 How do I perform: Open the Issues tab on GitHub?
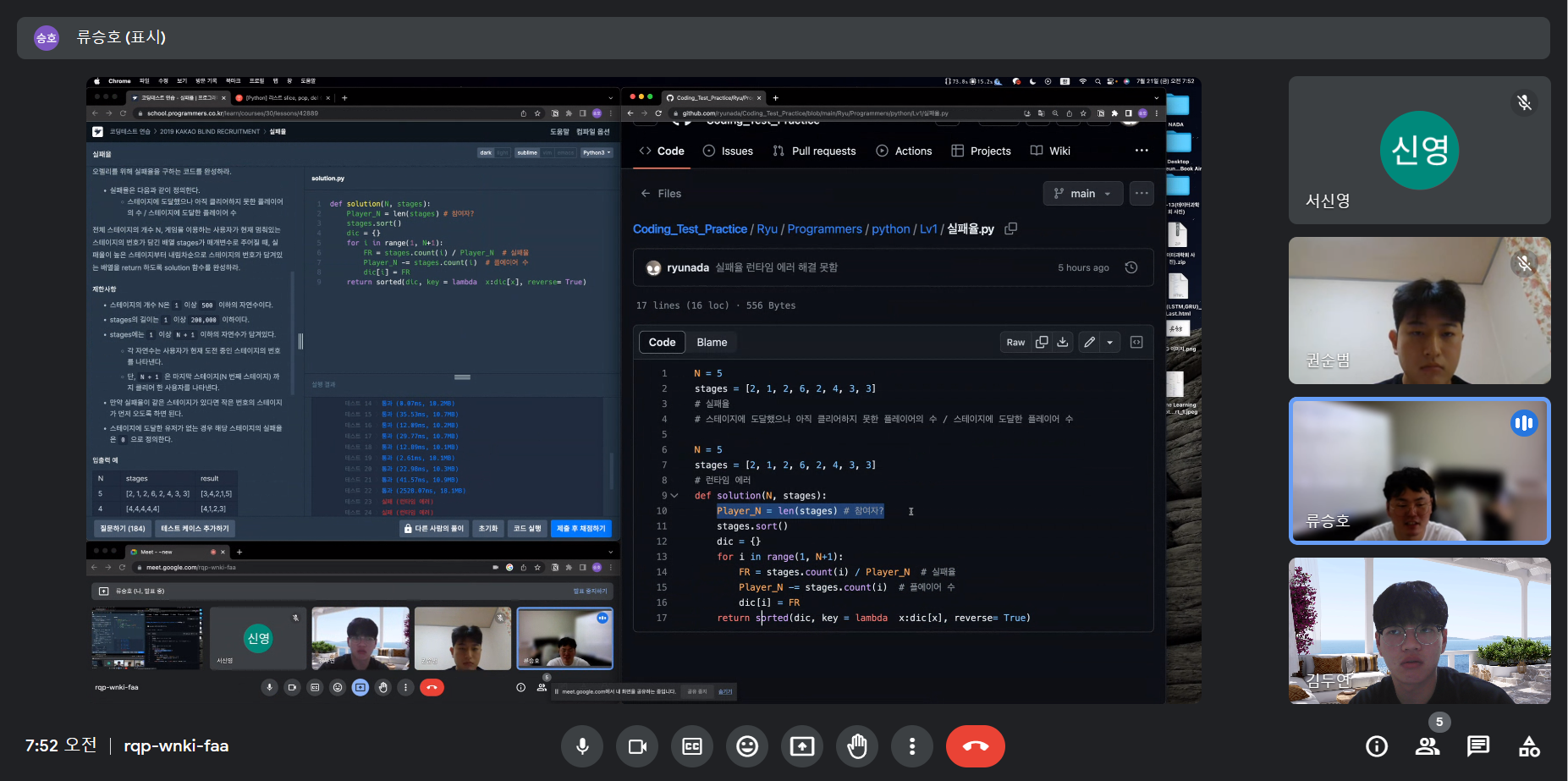point(729,151)
